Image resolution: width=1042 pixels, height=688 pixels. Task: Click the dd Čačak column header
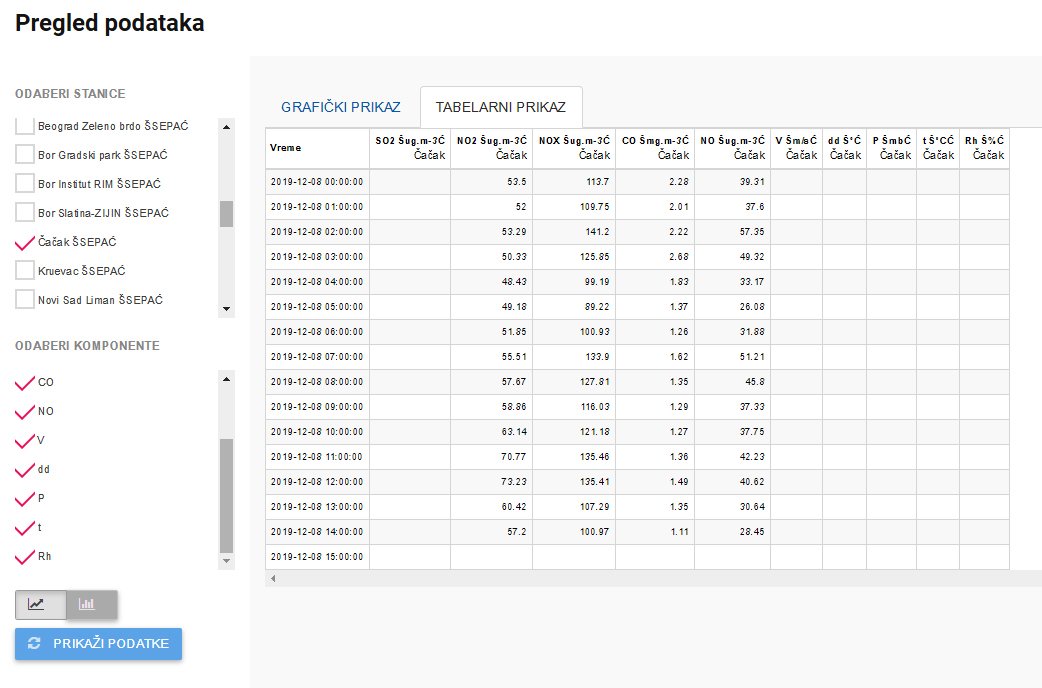click(x=845, y=148)
